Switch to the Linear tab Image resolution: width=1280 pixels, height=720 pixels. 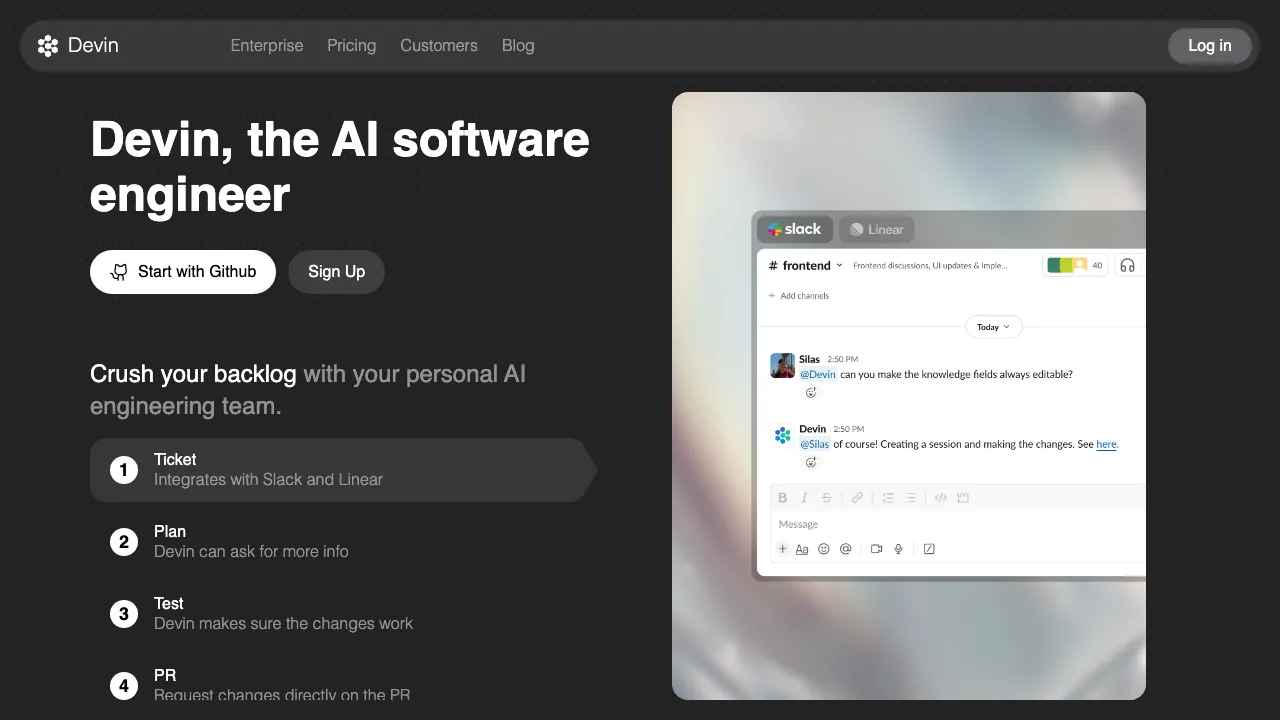(x=876, y=229)
